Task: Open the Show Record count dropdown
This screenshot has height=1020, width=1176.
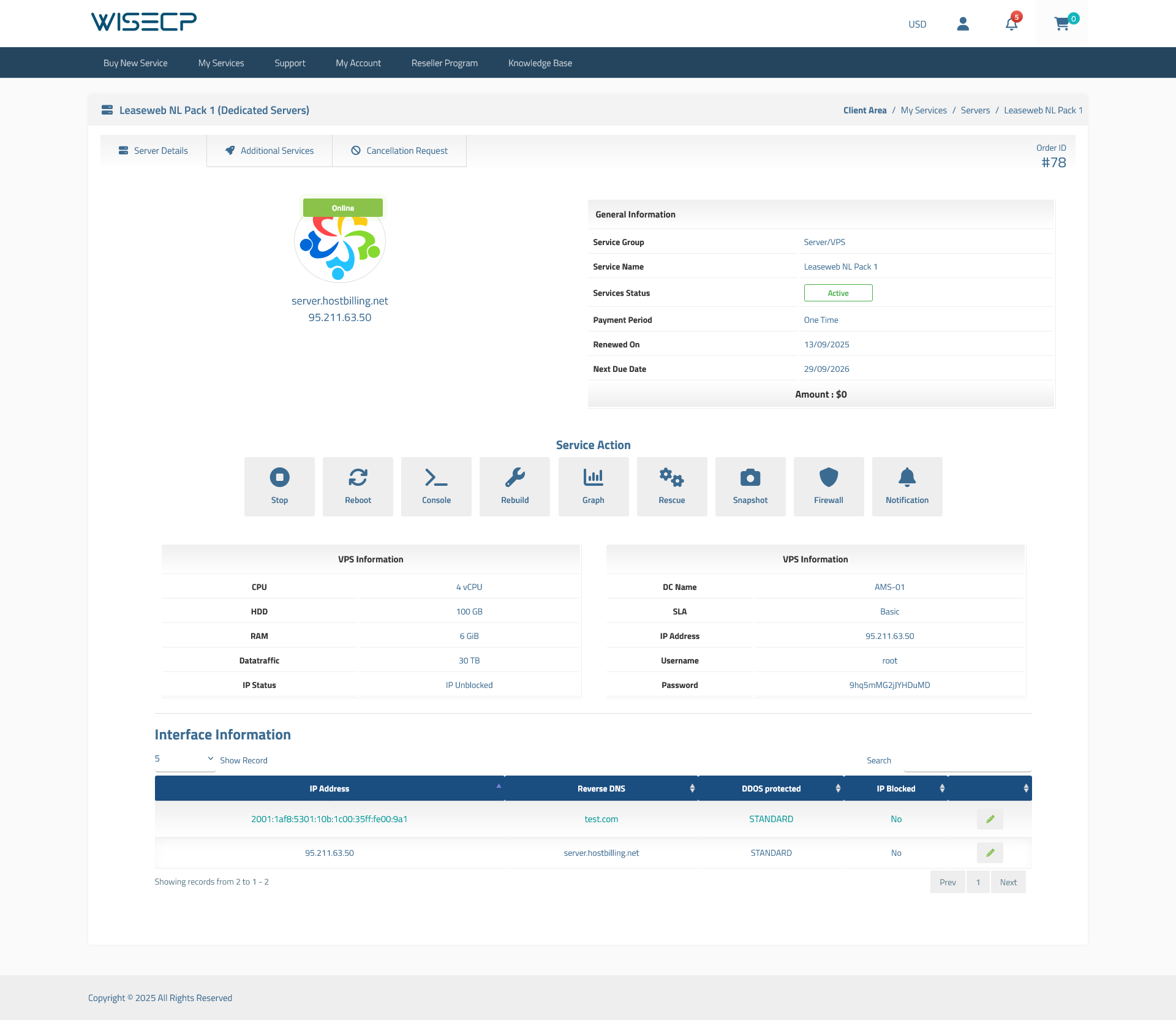Action: pos(185,759)
